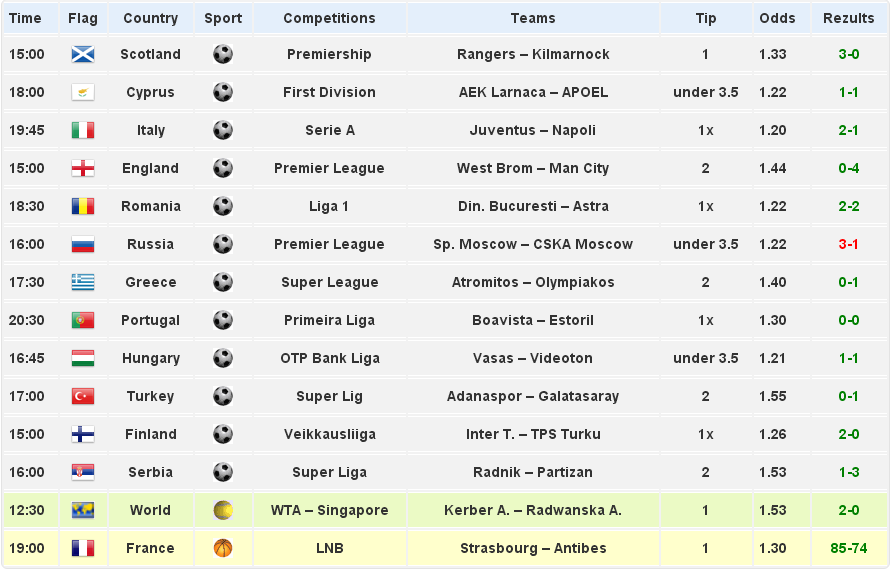Click the 85-74 result score
The width and height of the screenshot is (891, 571).
[x=848, y=548]
